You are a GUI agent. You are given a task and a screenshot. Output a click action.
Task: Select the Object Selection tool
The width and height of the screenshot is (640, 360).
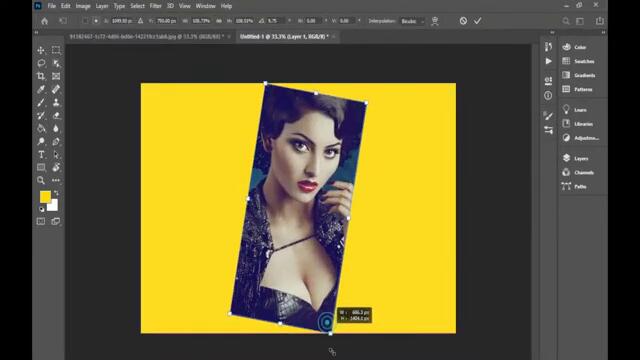(x=56, y=63)
